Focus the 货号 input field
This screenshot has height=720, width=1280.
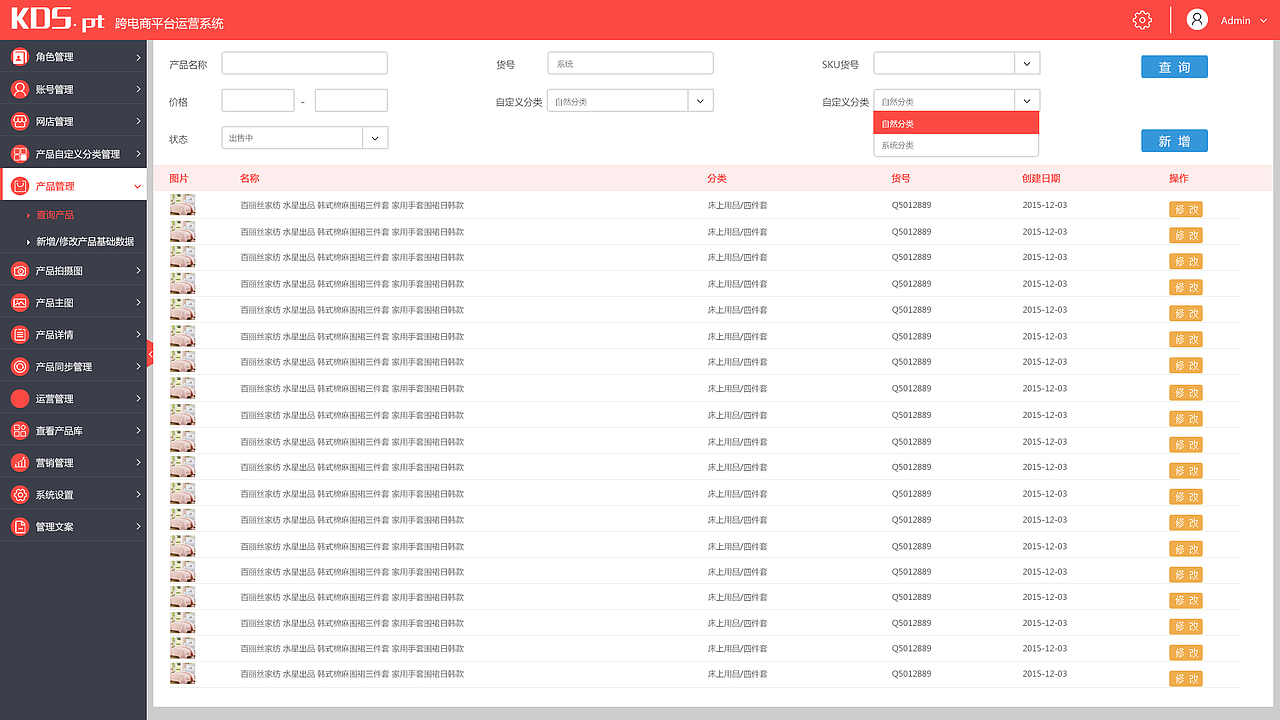[x=630, y=63]
